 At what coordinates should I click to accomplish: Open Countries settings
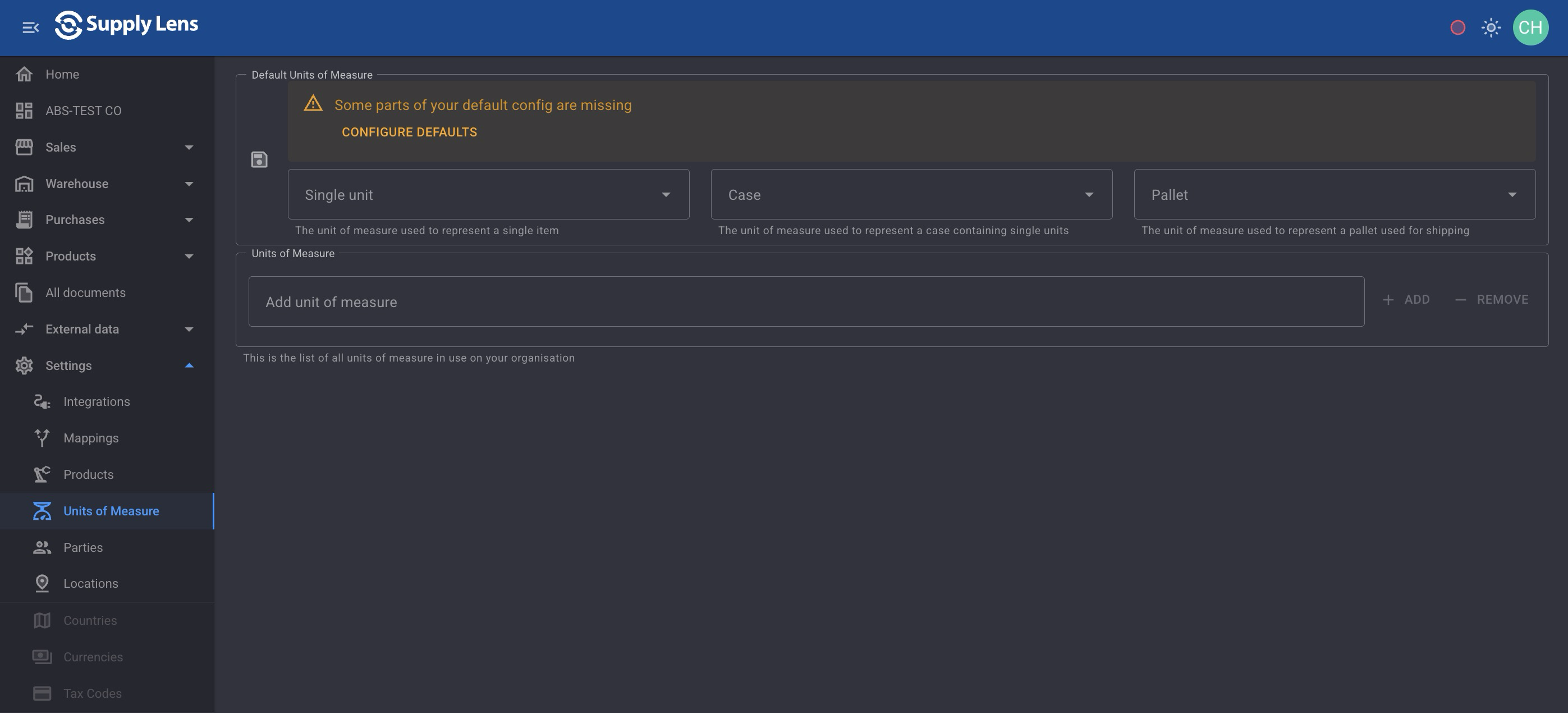[x=107, y=620]
